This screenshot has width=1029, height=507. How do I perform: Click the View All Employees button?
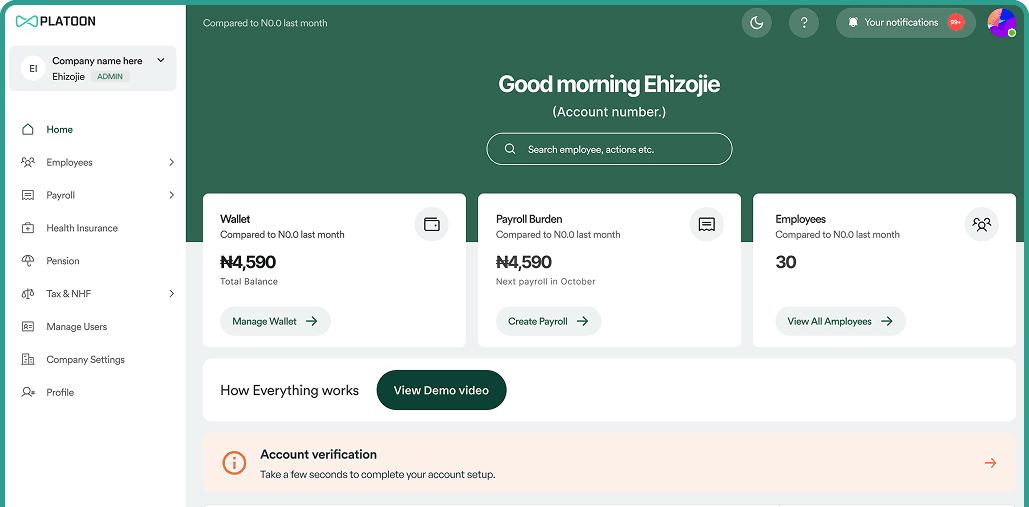click(839, 321)
